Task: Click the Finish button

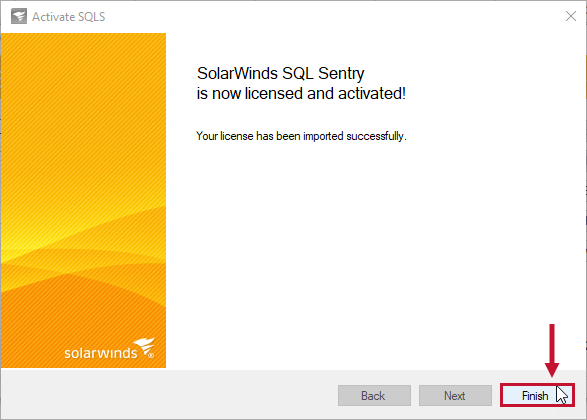Action: point(537,395)
